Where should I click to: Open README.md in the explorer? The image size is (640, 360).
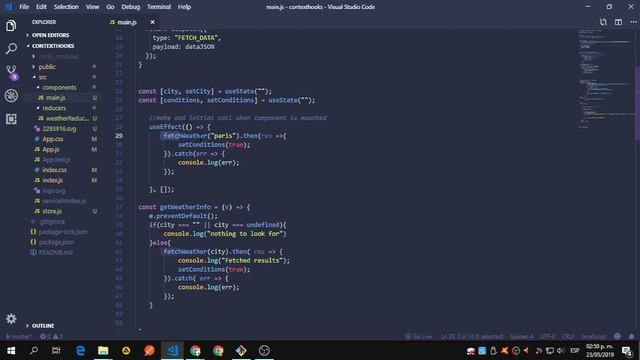pos(56,253)
